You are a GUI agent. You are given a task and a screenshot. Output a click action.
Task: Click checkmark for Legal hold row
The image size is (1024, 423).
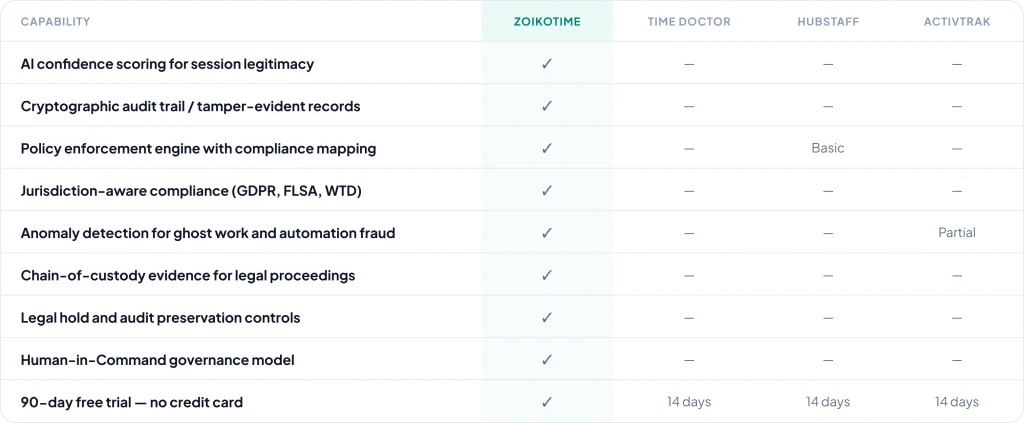pos(546,317)
